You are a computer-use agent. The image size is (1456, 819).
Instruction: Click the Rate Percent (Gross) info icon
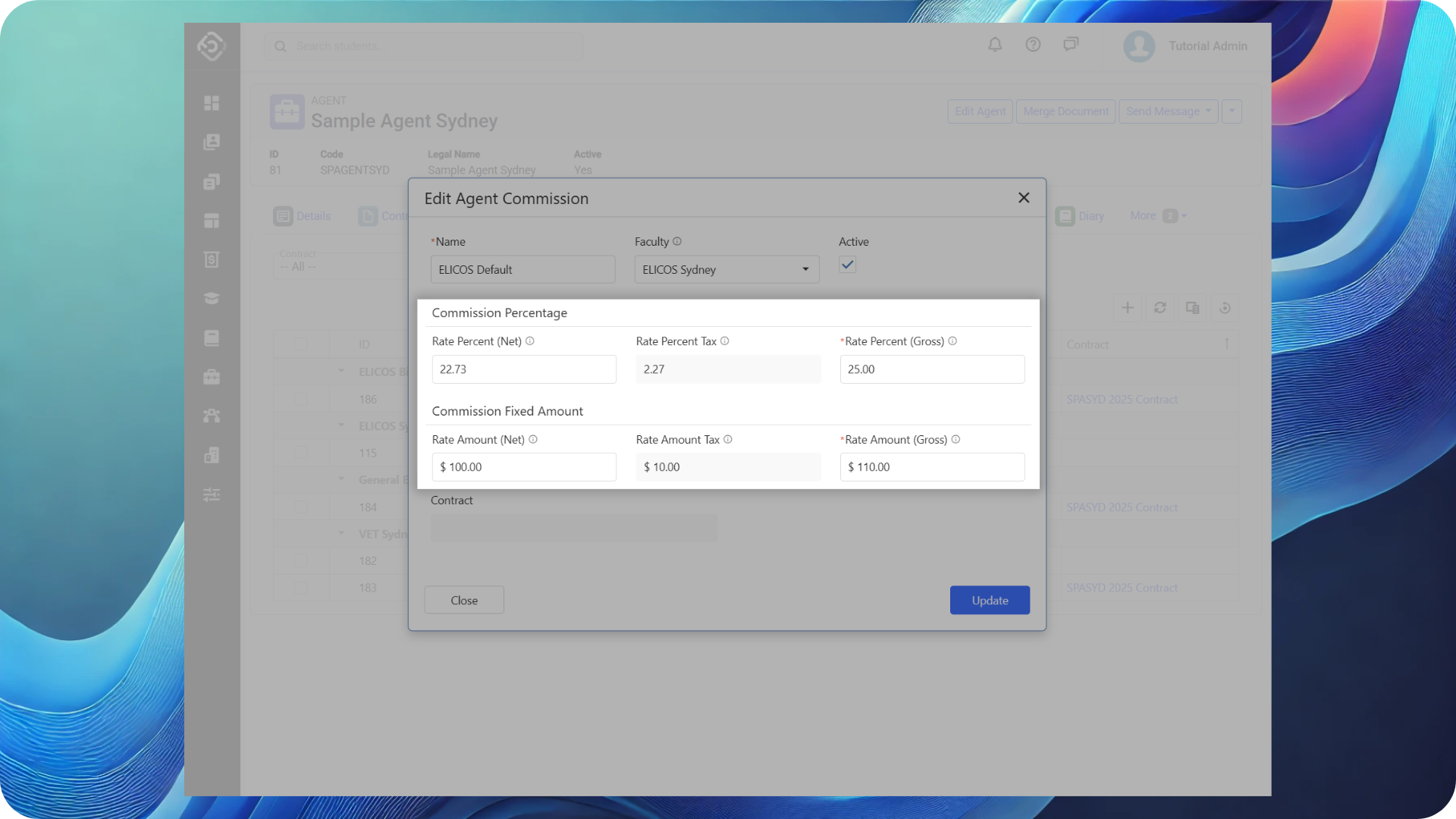[952, 341]
